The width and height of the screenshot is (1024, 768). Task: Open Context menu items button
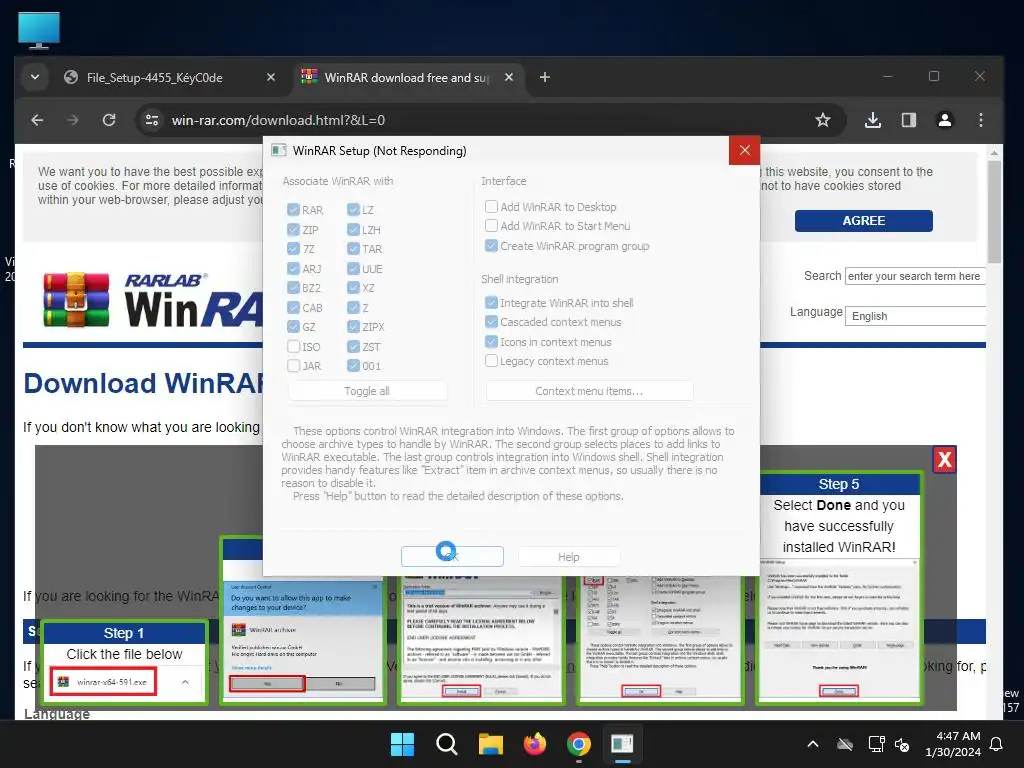[589, 391]
